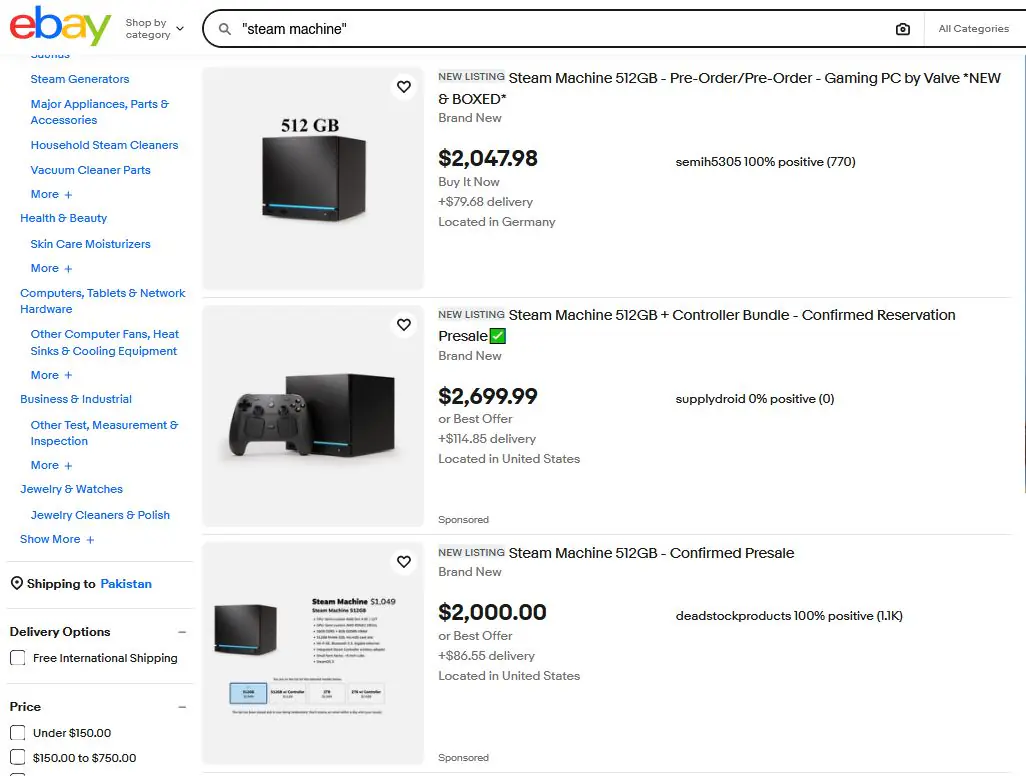Click seller deadstockproducts 100% positive (1.1K)

click(x=789, y=616)
